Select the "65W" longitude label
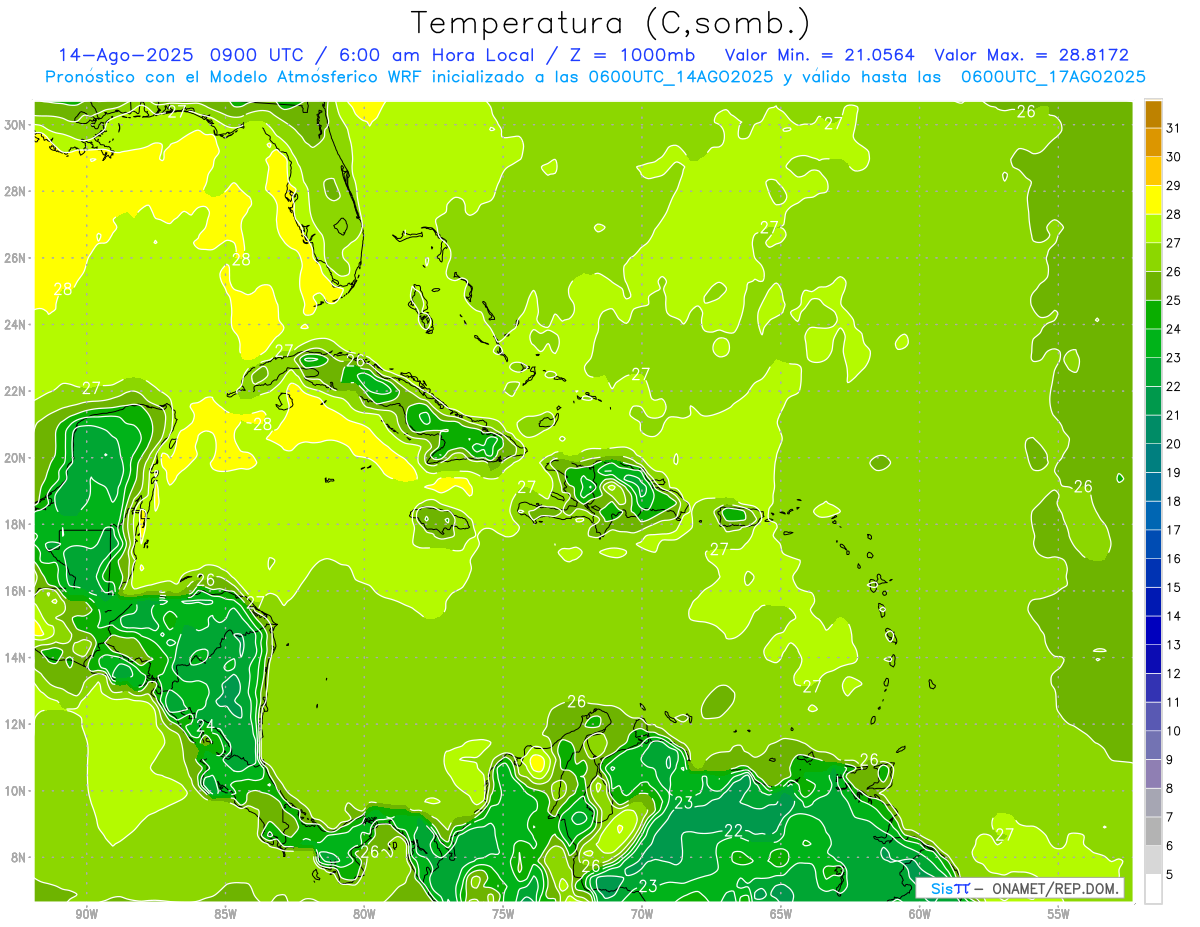 [781, 914]
